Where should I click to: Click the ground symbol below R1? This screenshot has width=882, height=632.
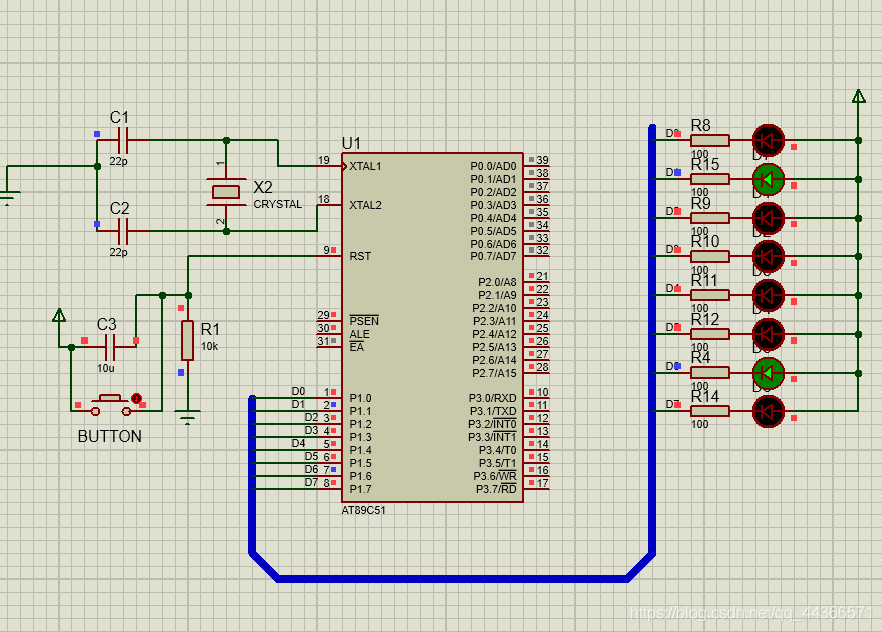coord(187,415)
